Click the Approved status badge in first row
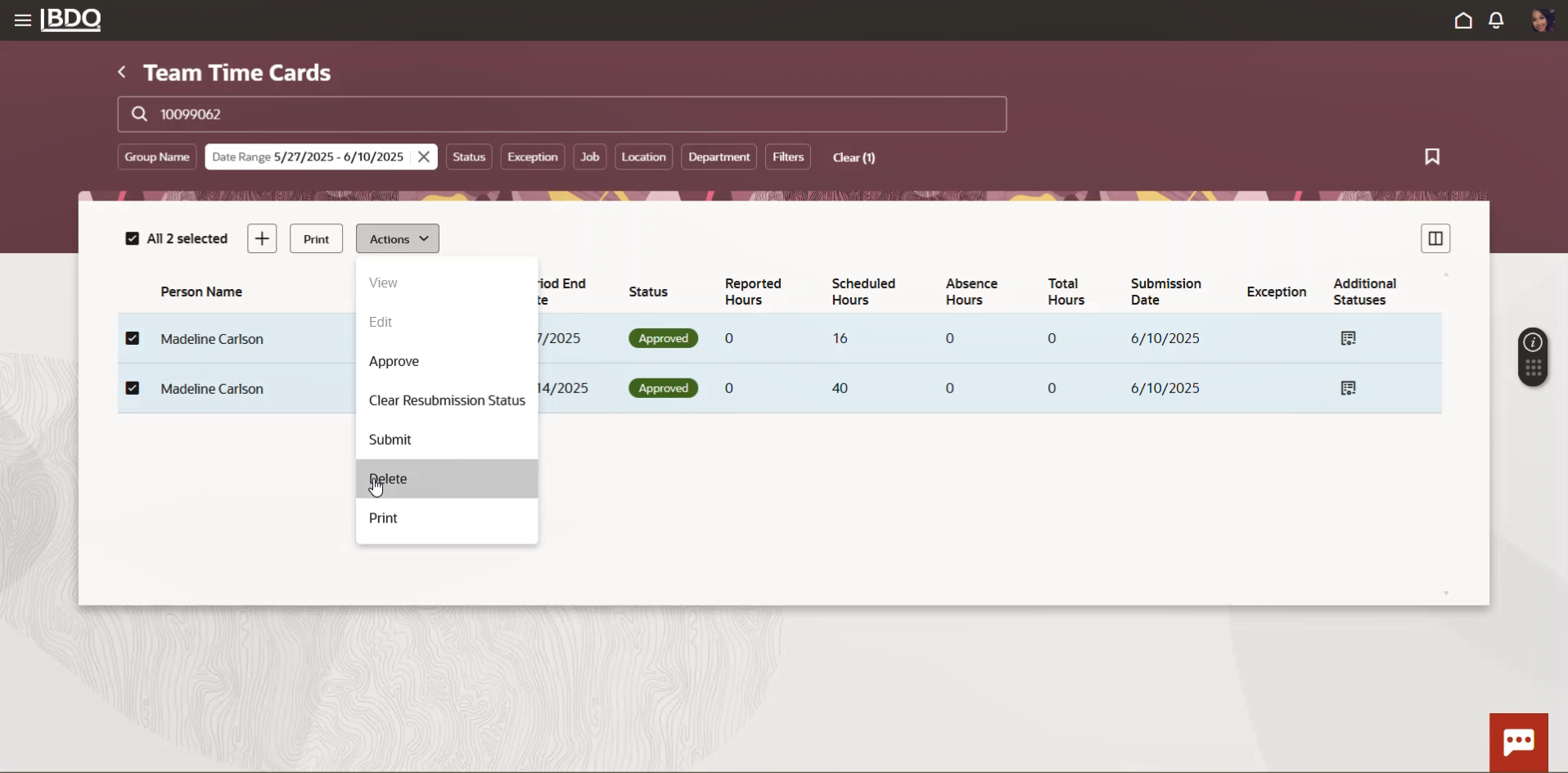The width and height of the screenshot is (1568, 773). coord(664,338)
